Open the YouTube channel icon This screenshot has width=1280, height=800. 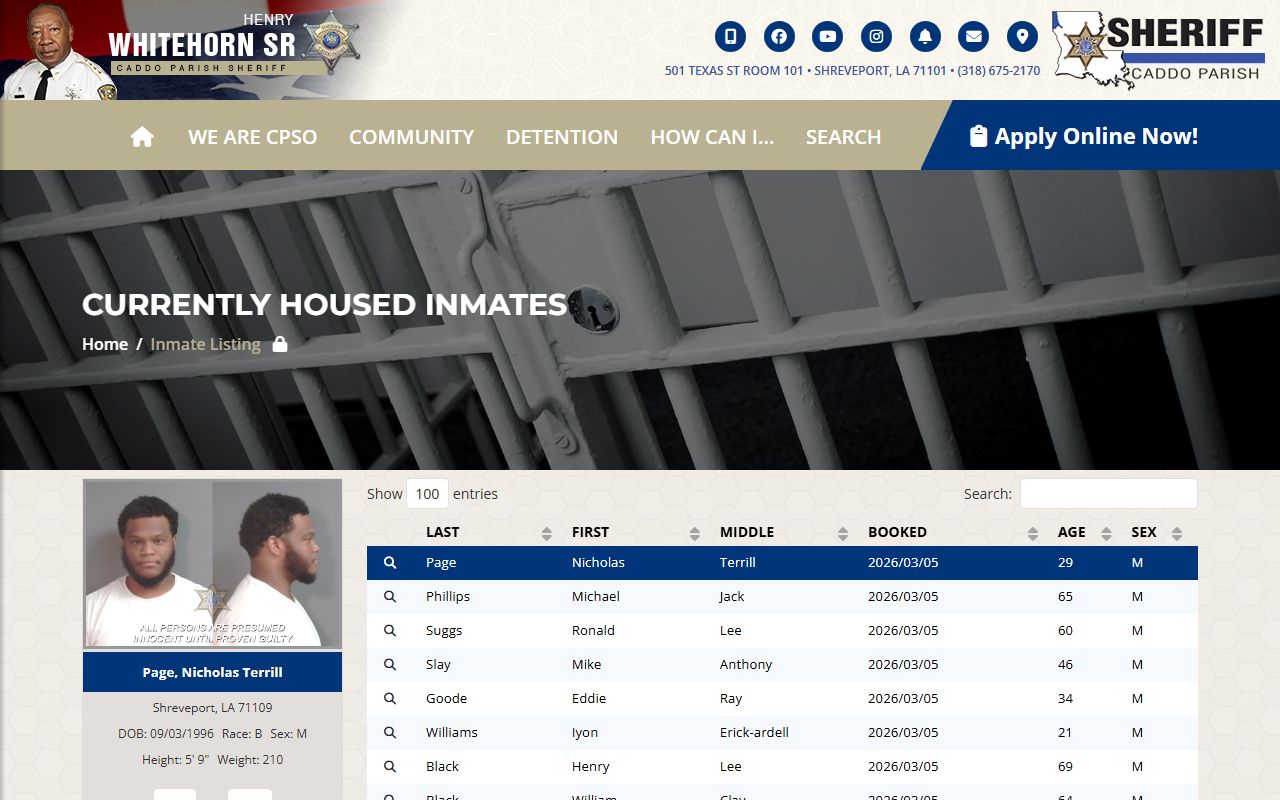(x=828, y=37)
